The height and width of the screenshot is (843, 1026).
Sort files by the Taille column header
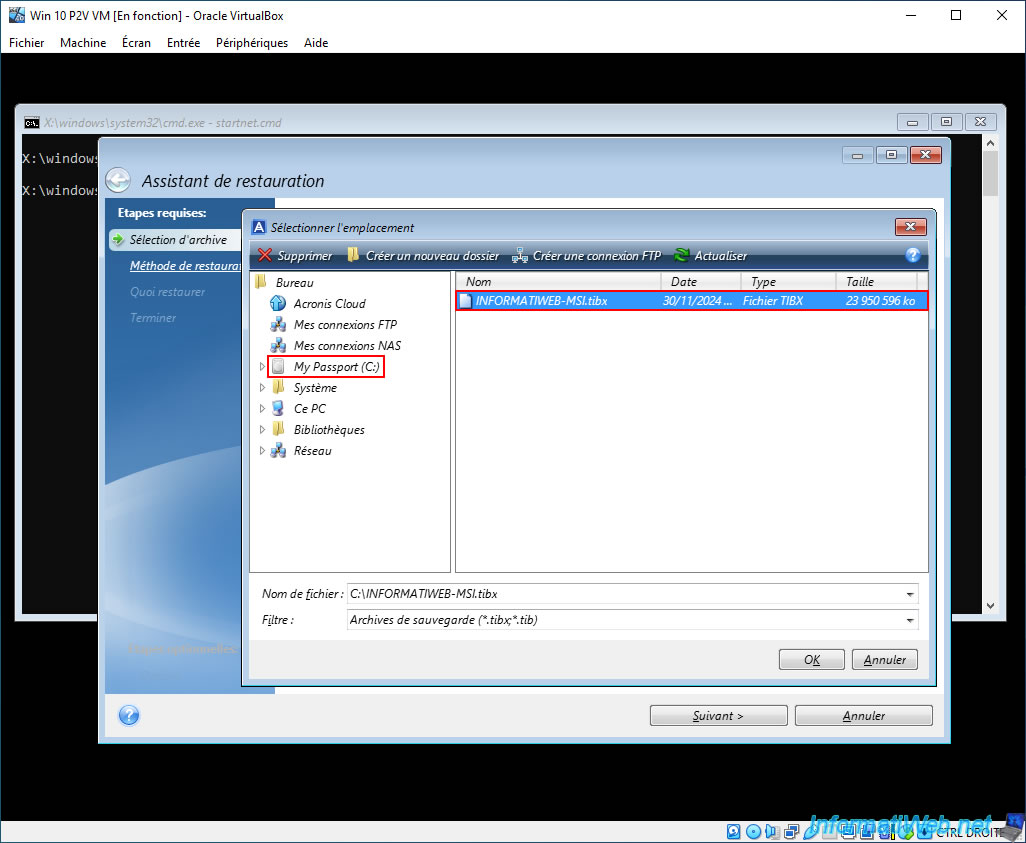876,281
